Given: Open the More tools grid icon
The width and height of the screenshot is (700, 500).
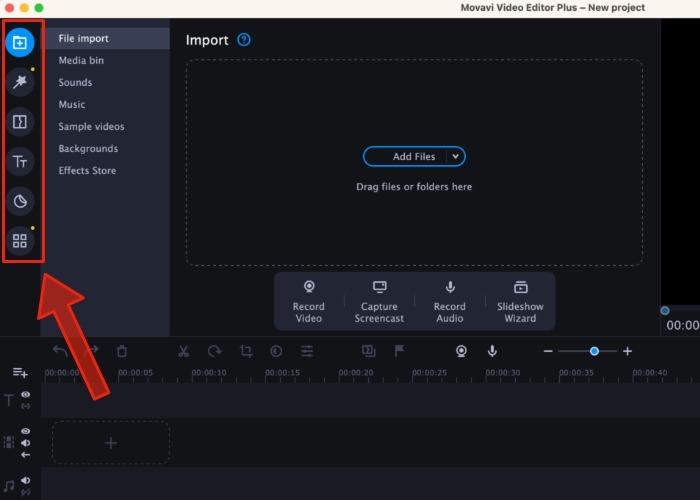Looking at the screenshot, I should point(20,241).
